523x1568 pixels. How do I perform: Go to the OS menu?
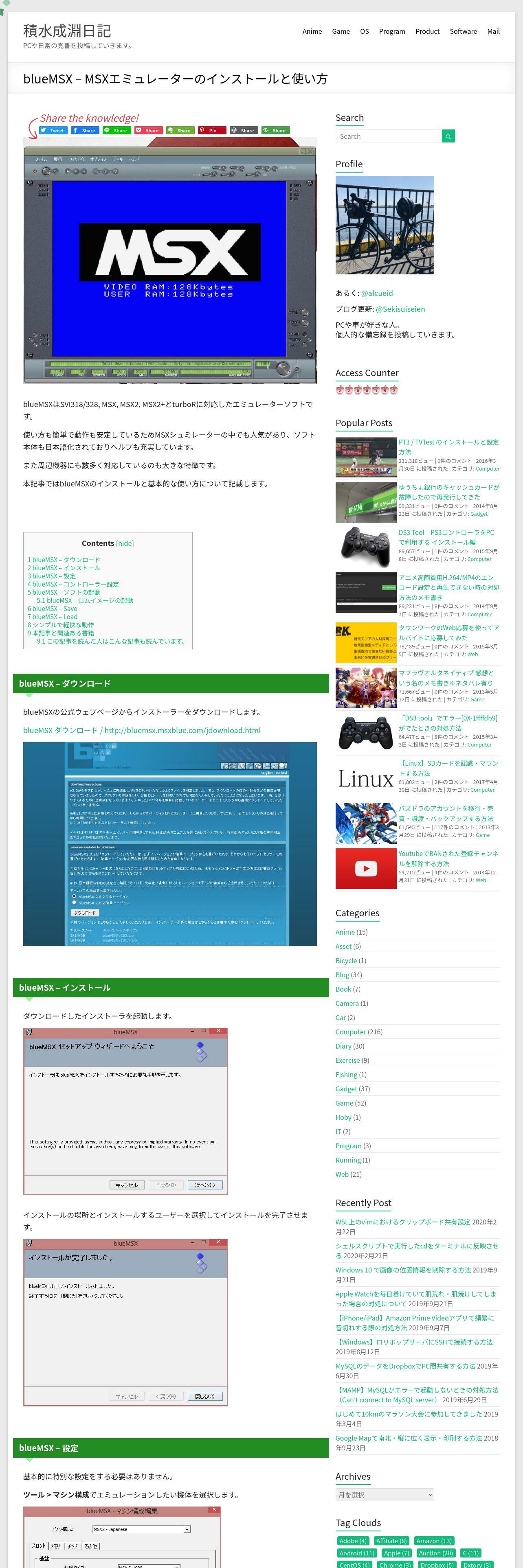(x=364, y=32)
